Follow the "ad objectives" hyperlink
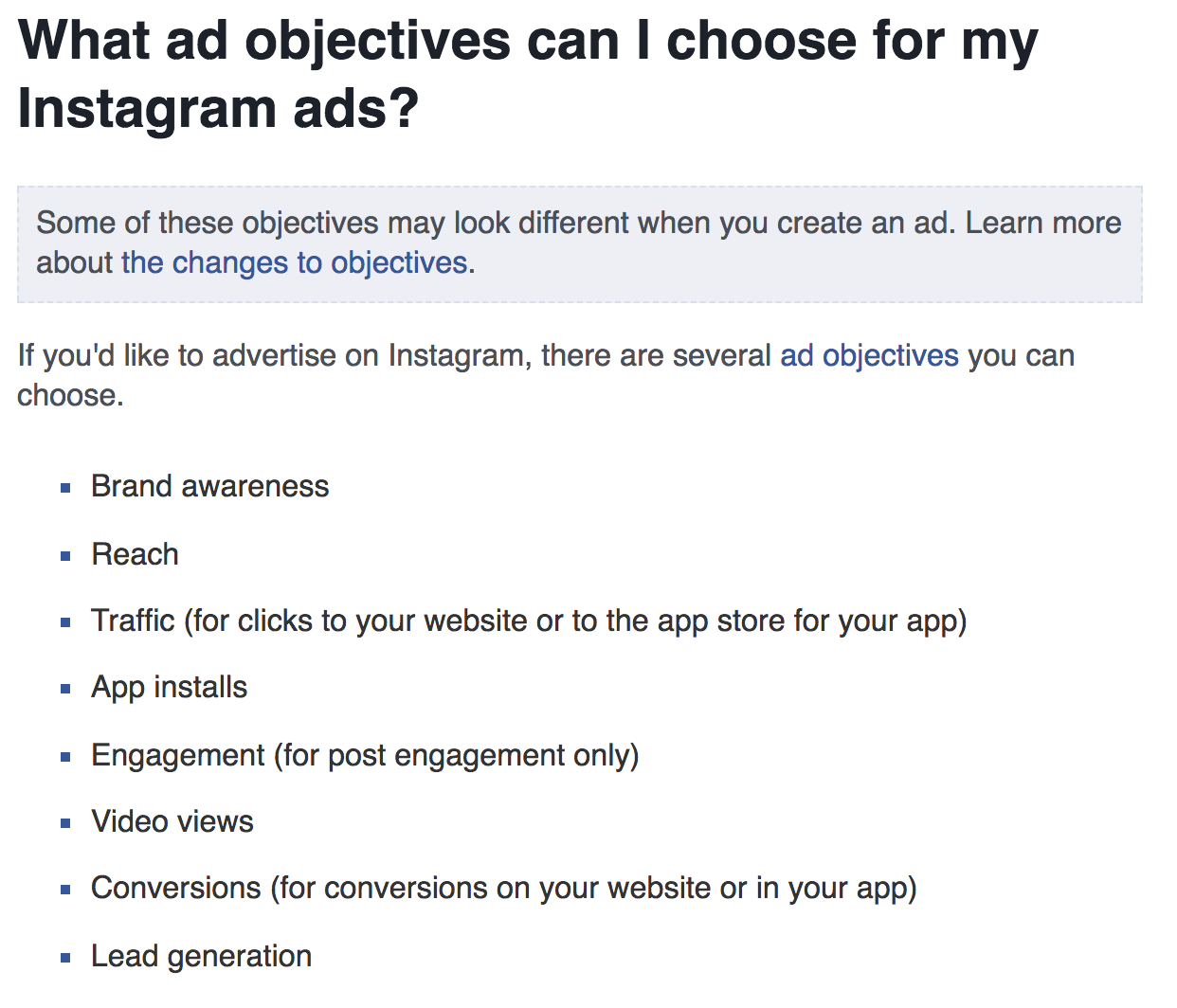 pyautogui.click(x=869, y=355)
